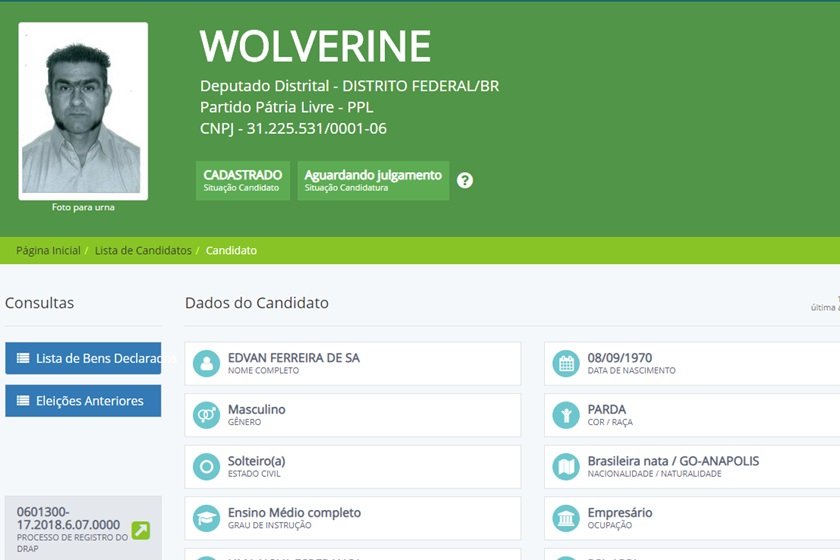Click the Empresário occupation value
The image size is (840, 560).
[620, 513]
